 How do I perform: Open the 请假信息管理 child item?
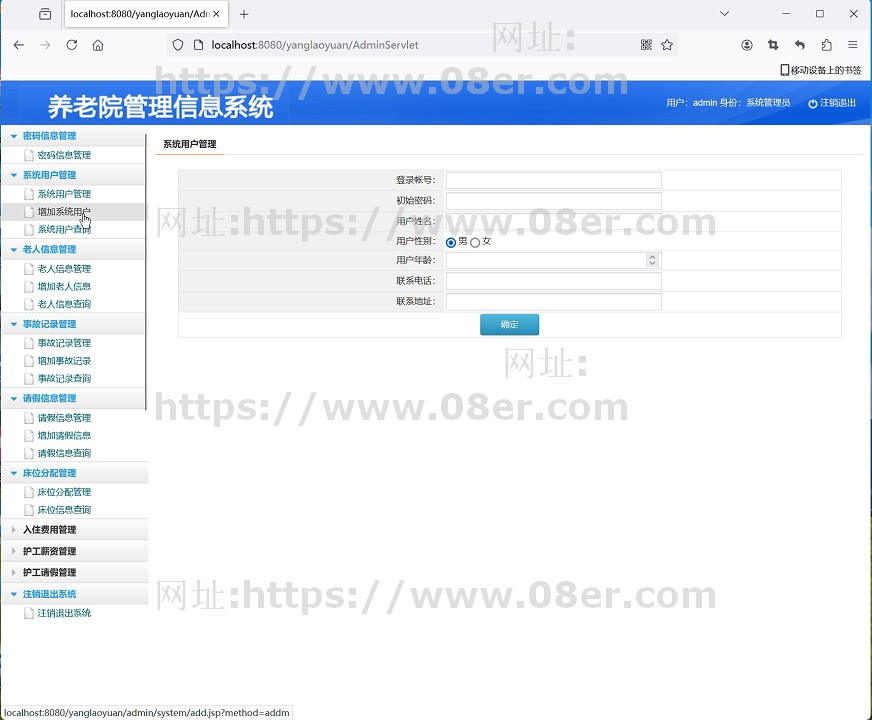click(64, 418)
